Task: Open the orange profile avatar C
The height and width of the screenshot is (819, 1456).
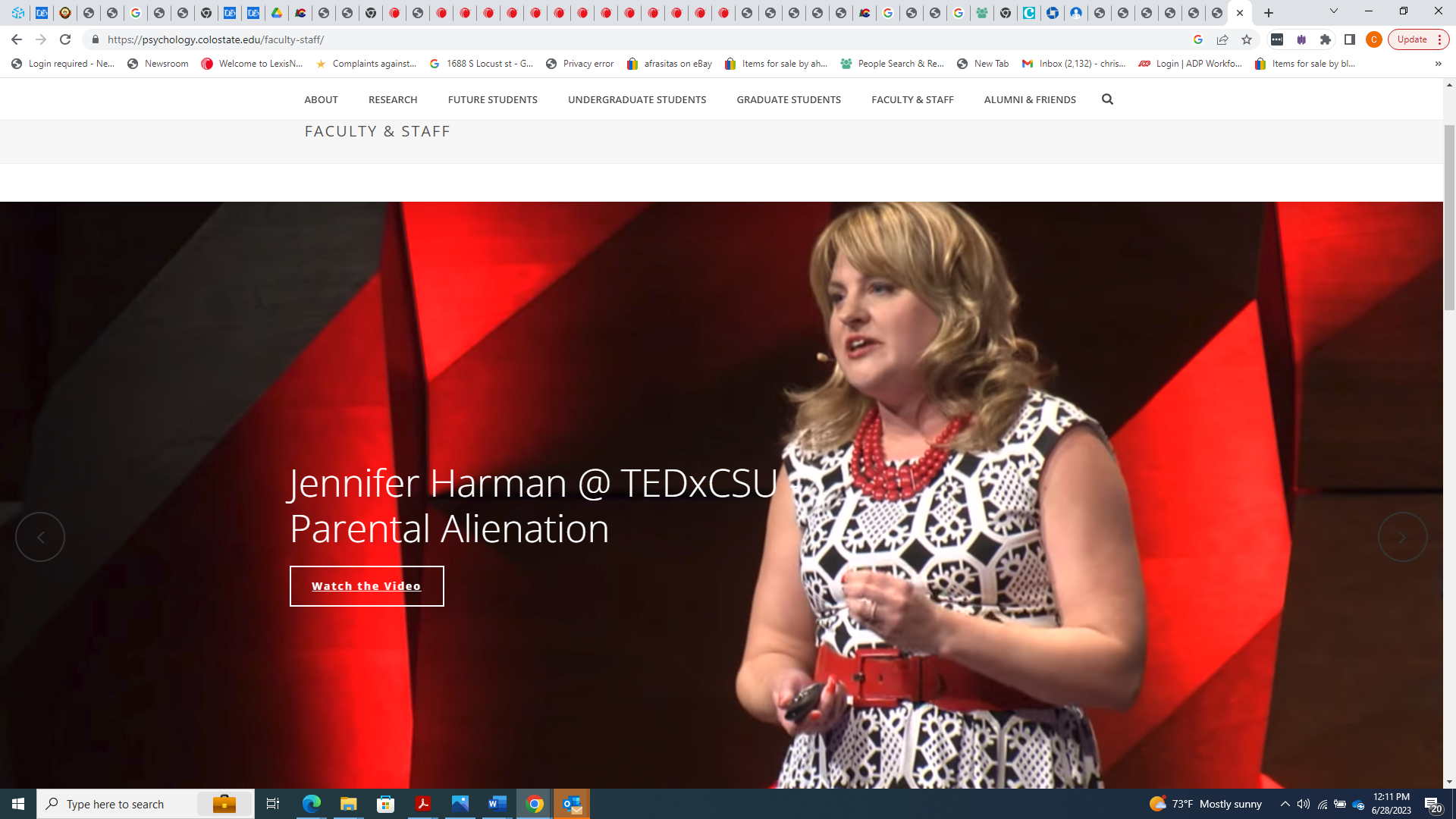Action: pyautogui.click(x=1374, y=39)
